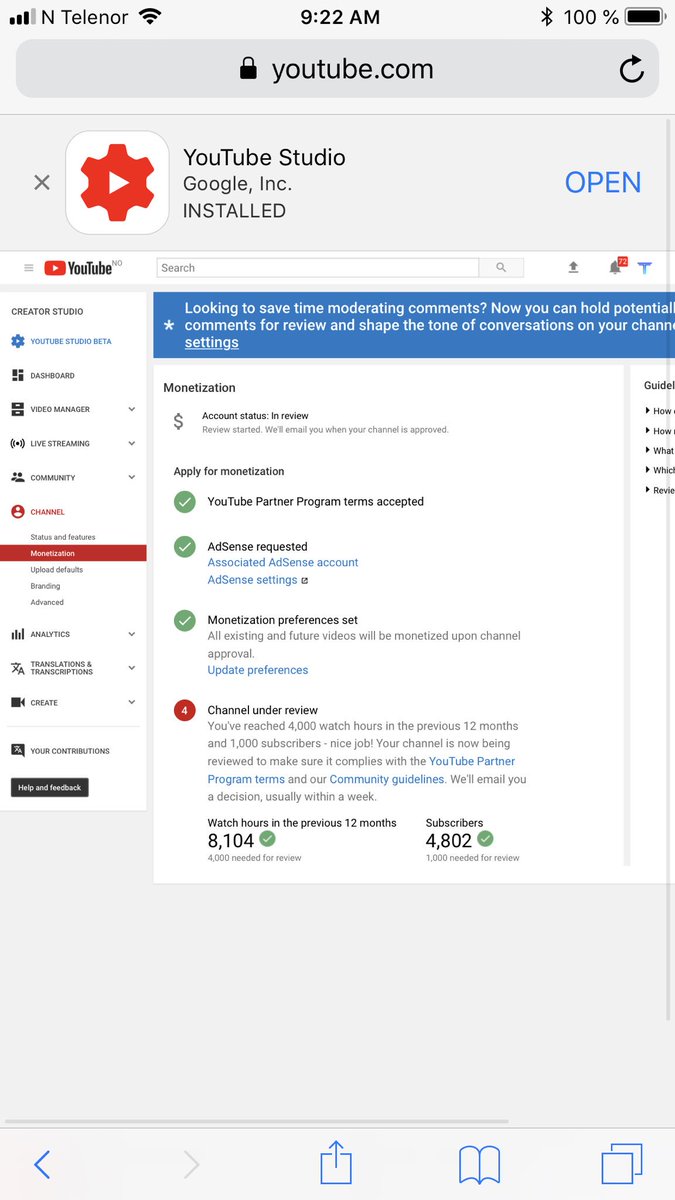Open the Community guidelines link
The image size is (675, 1200).
387,779
